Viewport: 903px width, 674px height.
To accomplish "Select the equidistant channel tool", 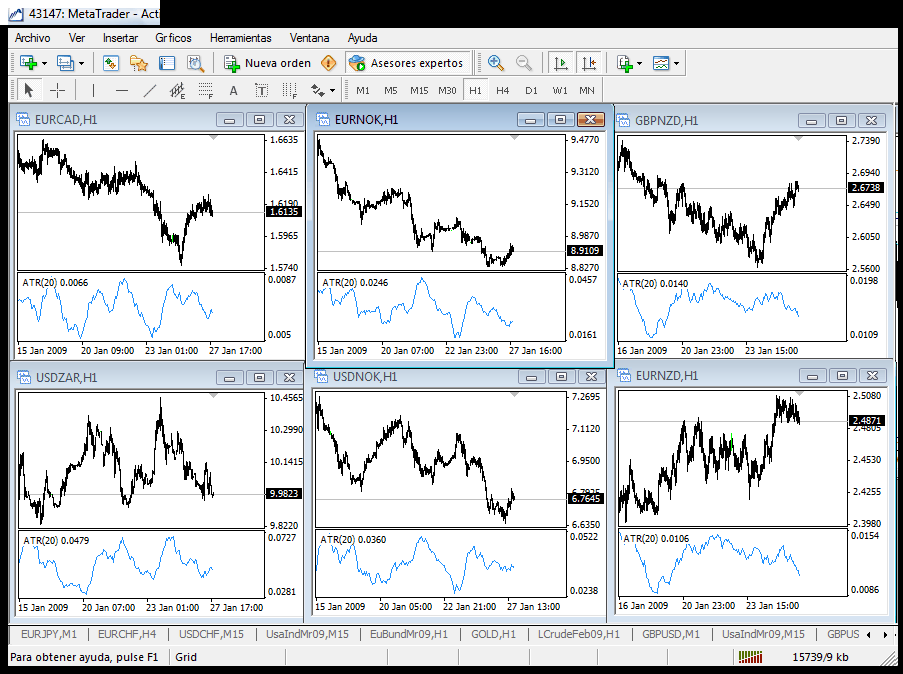I will [177, 90].
